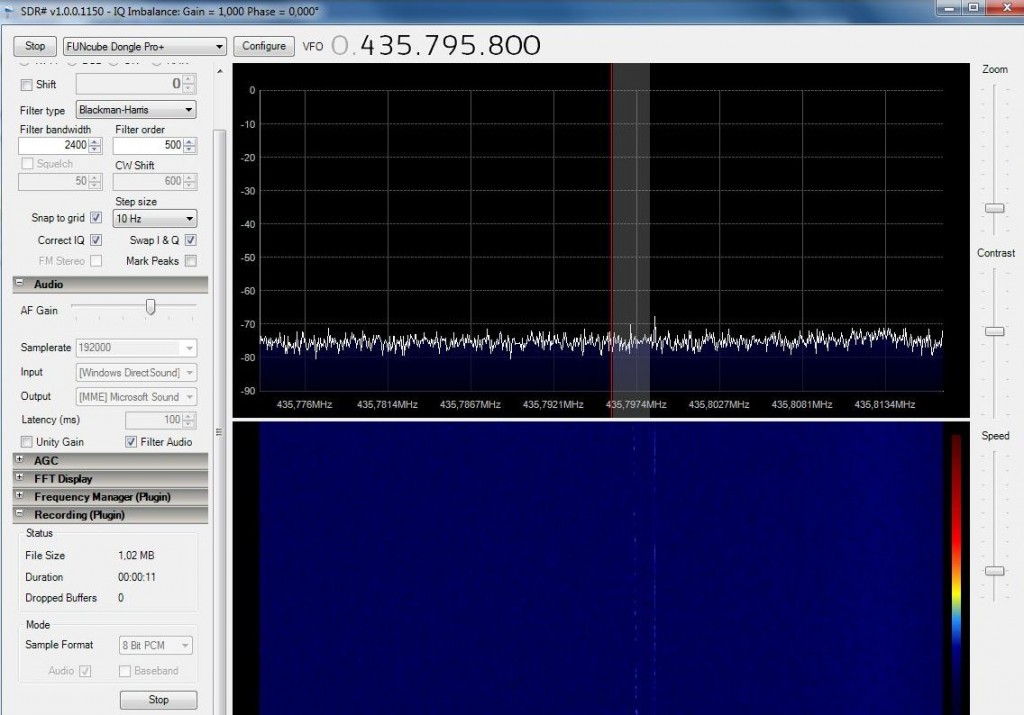This screenshot has height=715, width=1024.
Task: Stop recording in the Recording plugin panel
Action: [157, 699]
